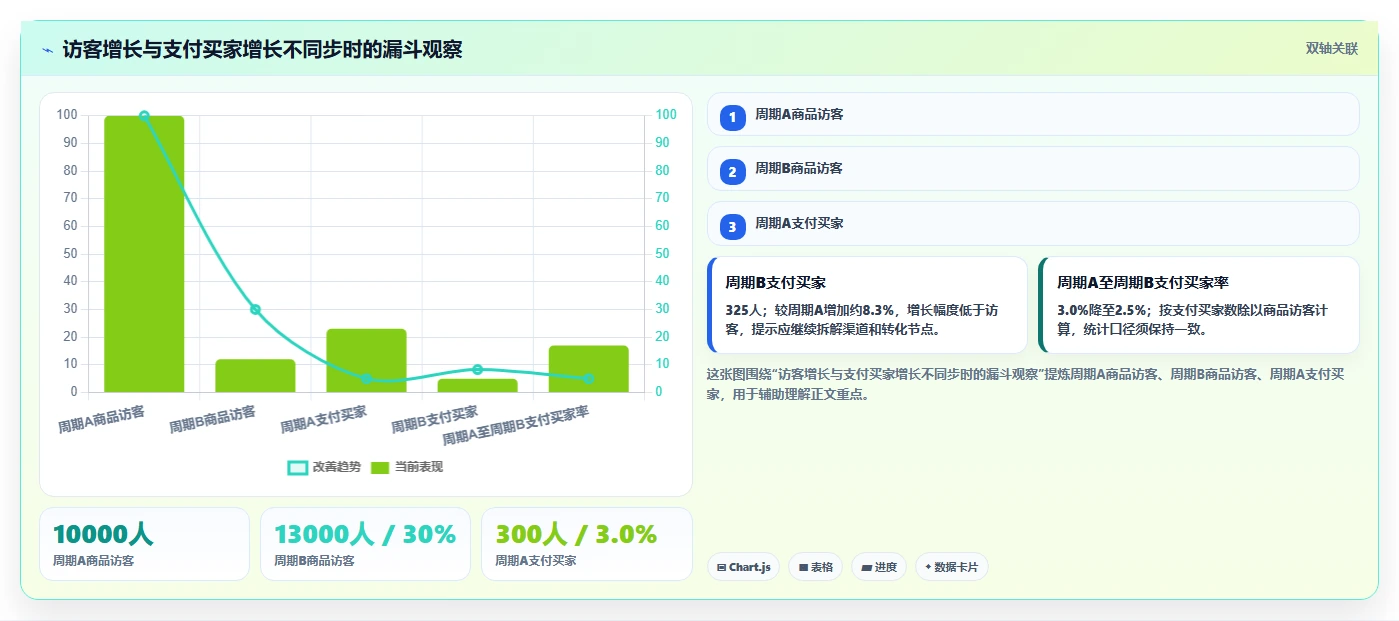Click the 10000人 stat card
The image size is (1399, 621).
[144, 544]
